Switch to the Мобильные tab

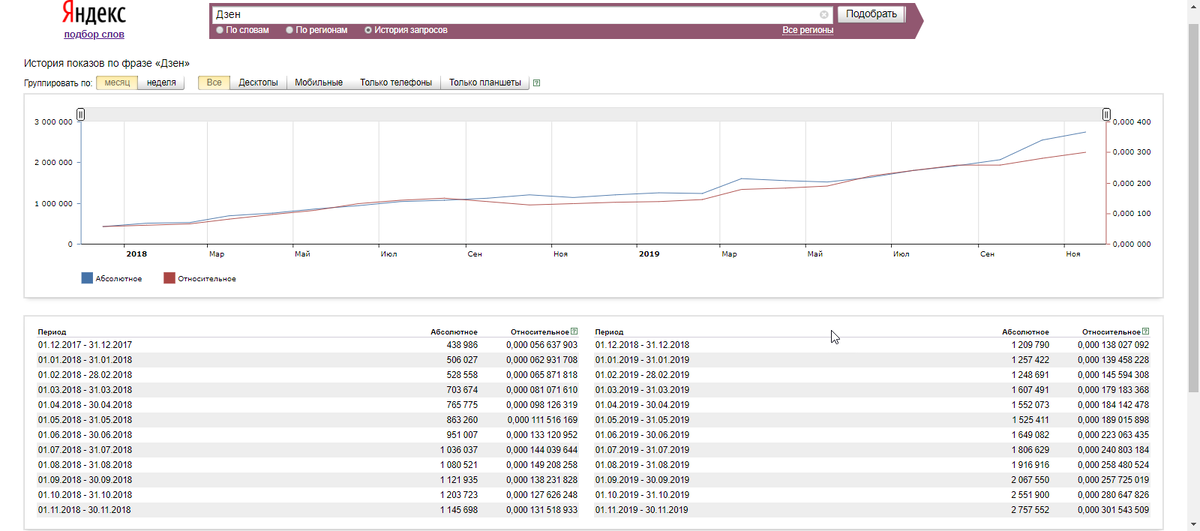click(x=319, y=82)
